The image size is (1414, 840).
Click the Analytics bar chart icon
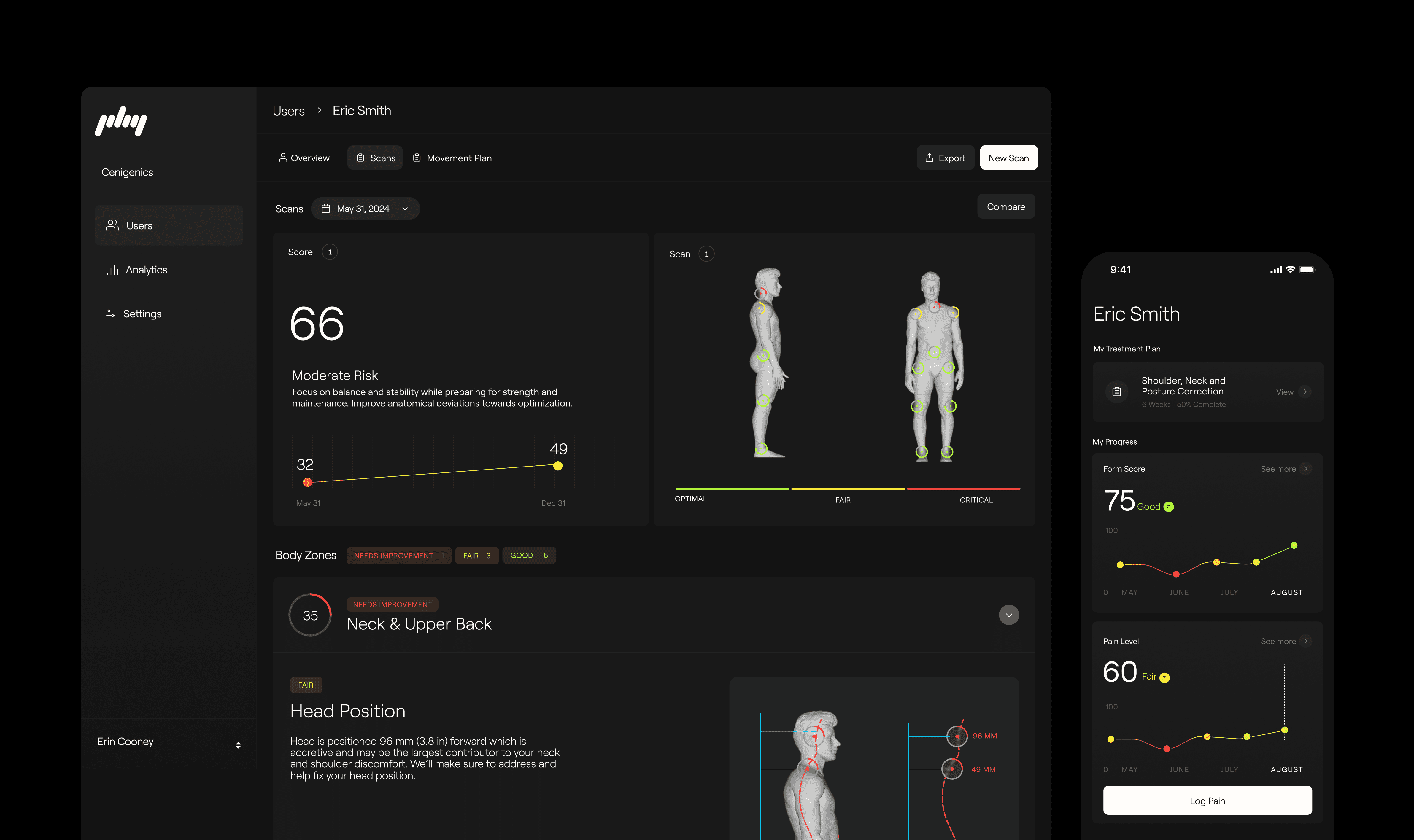112,270
